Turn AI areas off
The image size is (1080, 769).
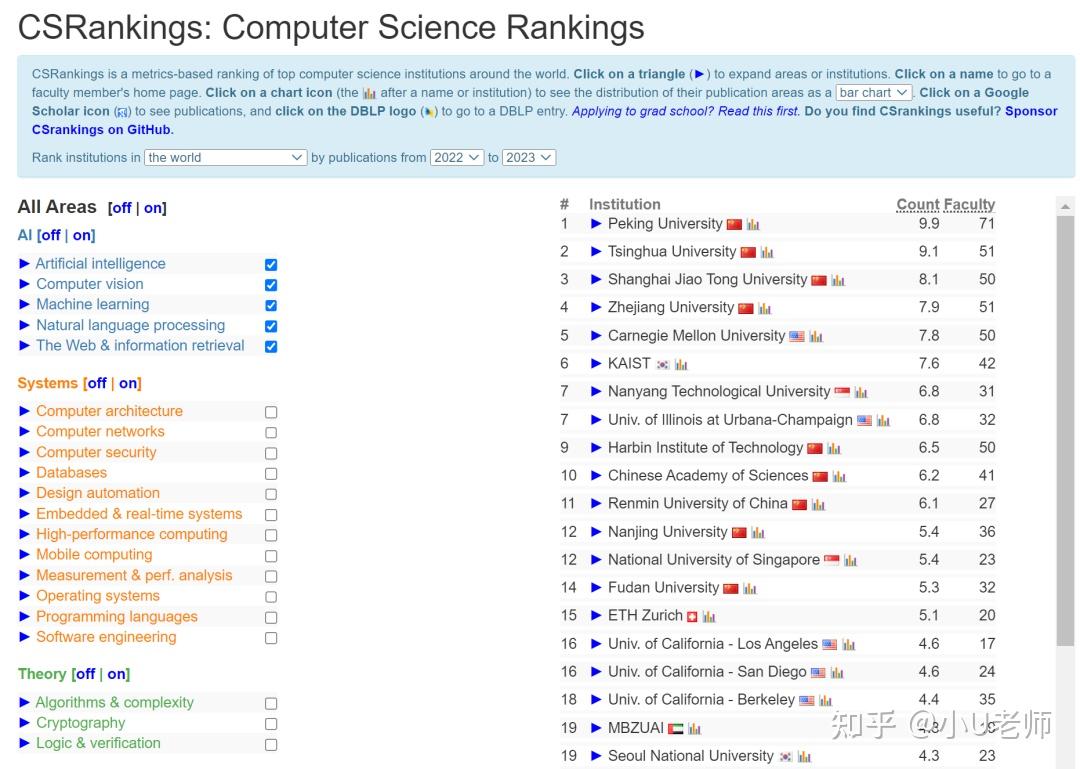(x=51, y=236)
